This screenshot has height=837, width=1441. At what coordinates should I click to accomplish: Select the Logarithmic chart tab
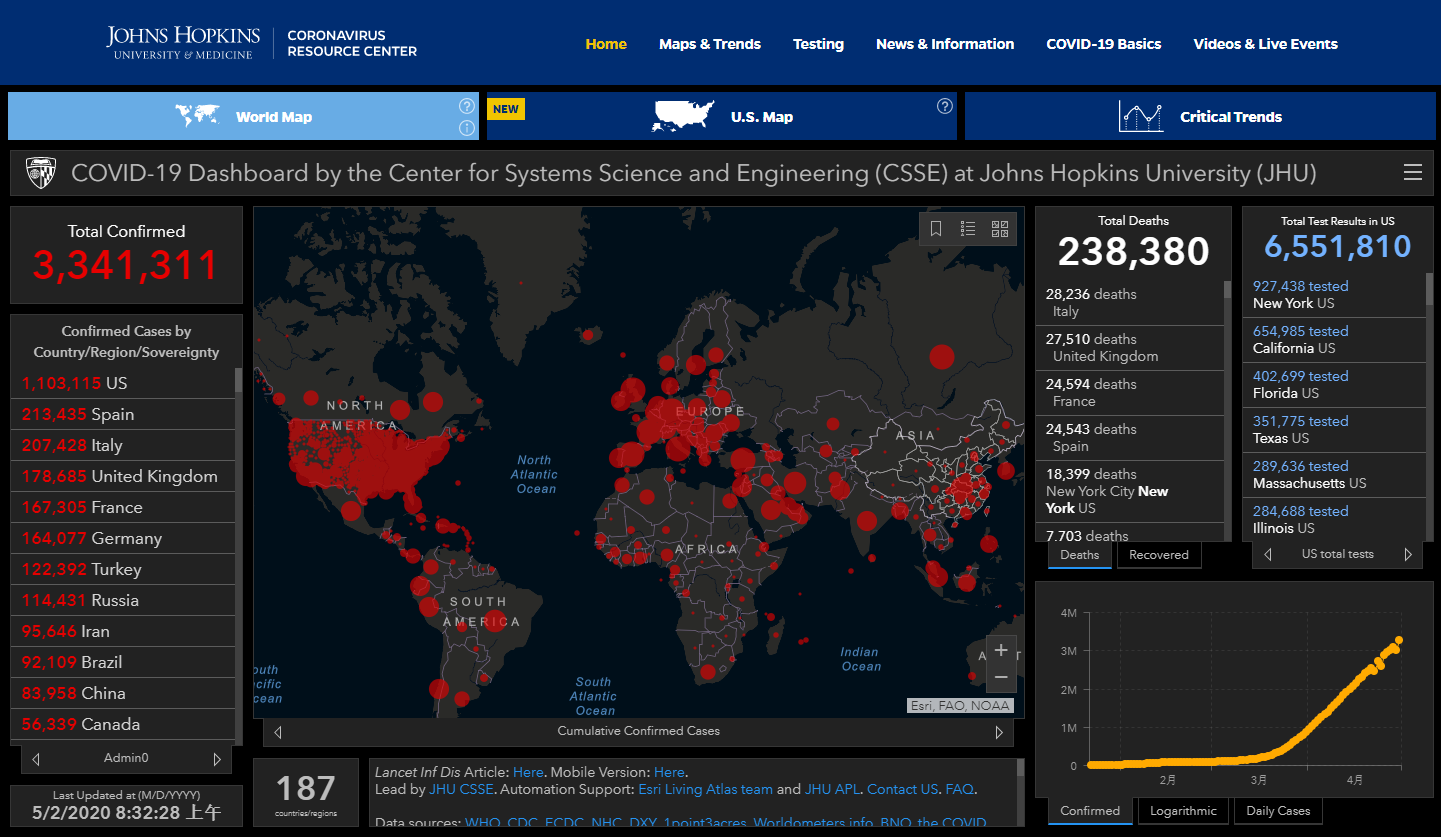1183,811
